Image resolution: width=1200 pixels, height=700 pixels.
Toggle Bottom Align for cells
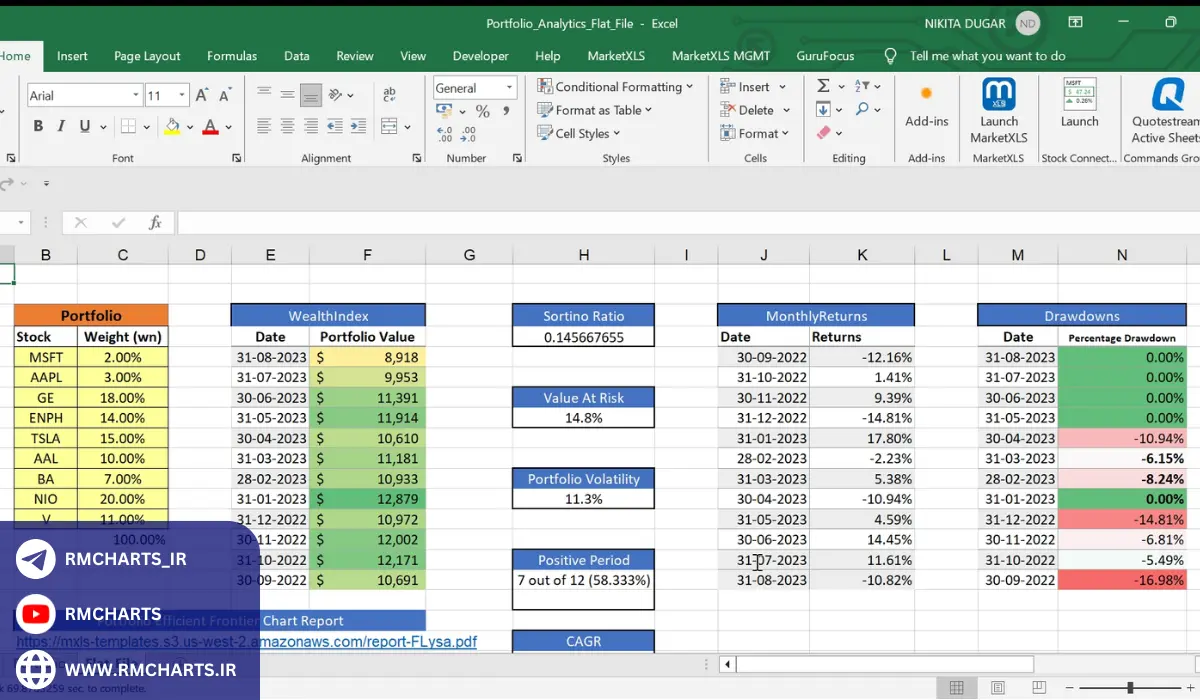point(310,96)
